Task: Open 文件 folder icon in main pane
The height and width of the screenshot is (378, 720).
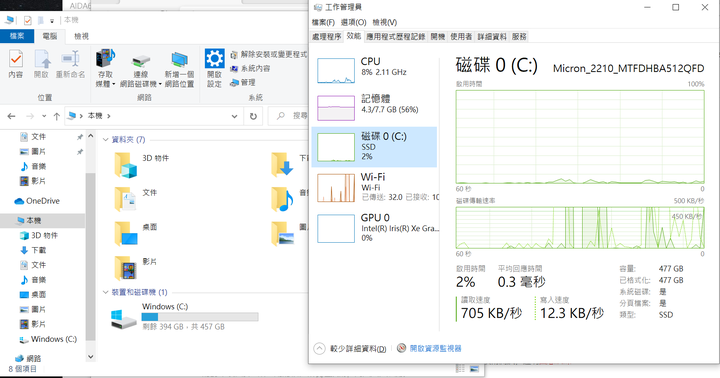Action: coord(126,199)
